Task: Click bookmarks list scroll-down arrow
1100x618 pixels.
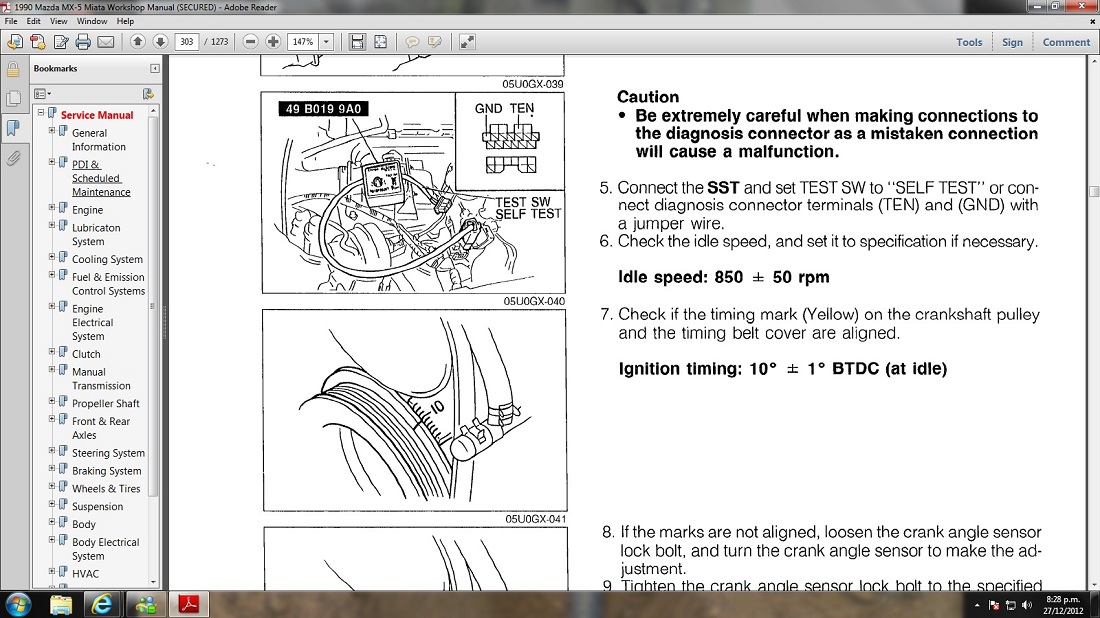Action: 153,582
